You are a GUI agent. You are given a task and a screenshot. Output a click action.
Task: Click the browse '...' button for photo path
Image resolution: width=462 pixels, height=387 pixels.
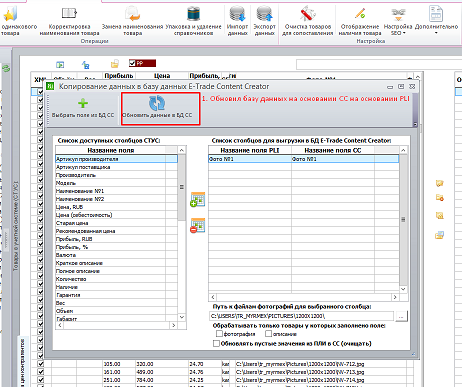click(x=401, y=316)
